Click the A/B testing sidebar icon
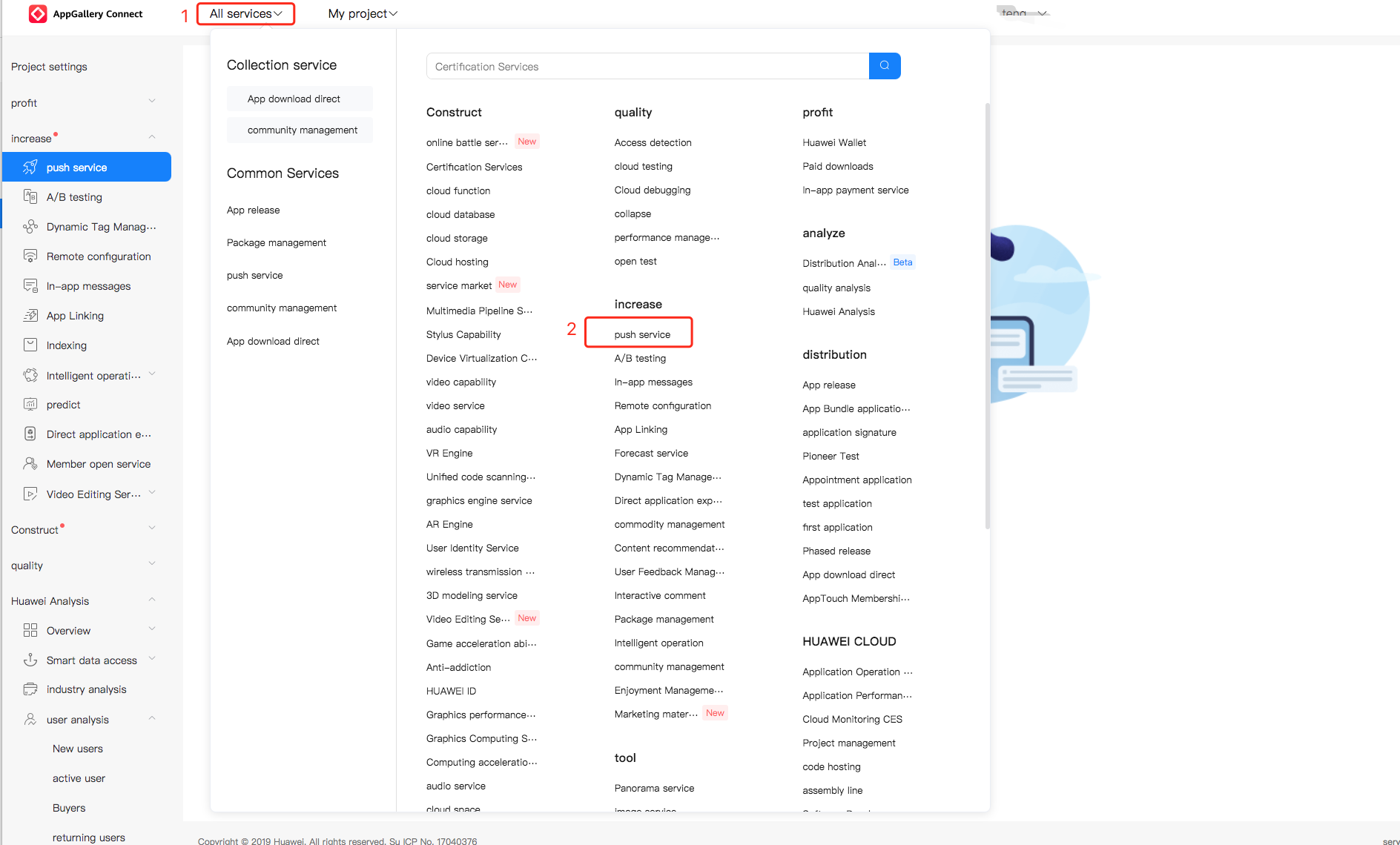 [x=30, y=197]
